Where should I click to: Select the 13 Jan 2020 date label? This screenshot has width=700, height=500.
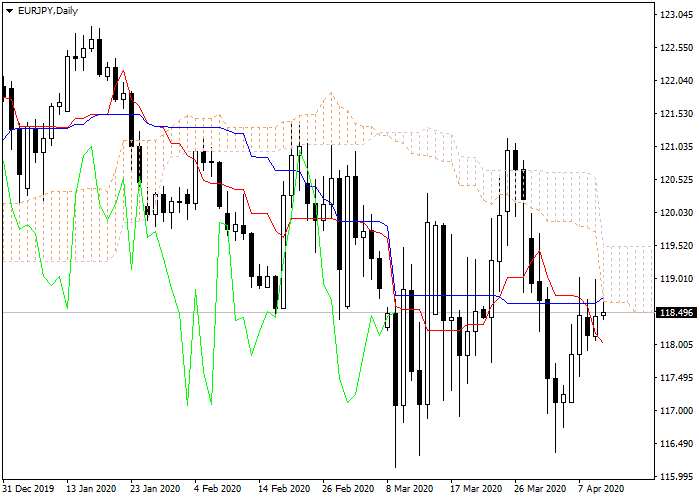[91, 489]
